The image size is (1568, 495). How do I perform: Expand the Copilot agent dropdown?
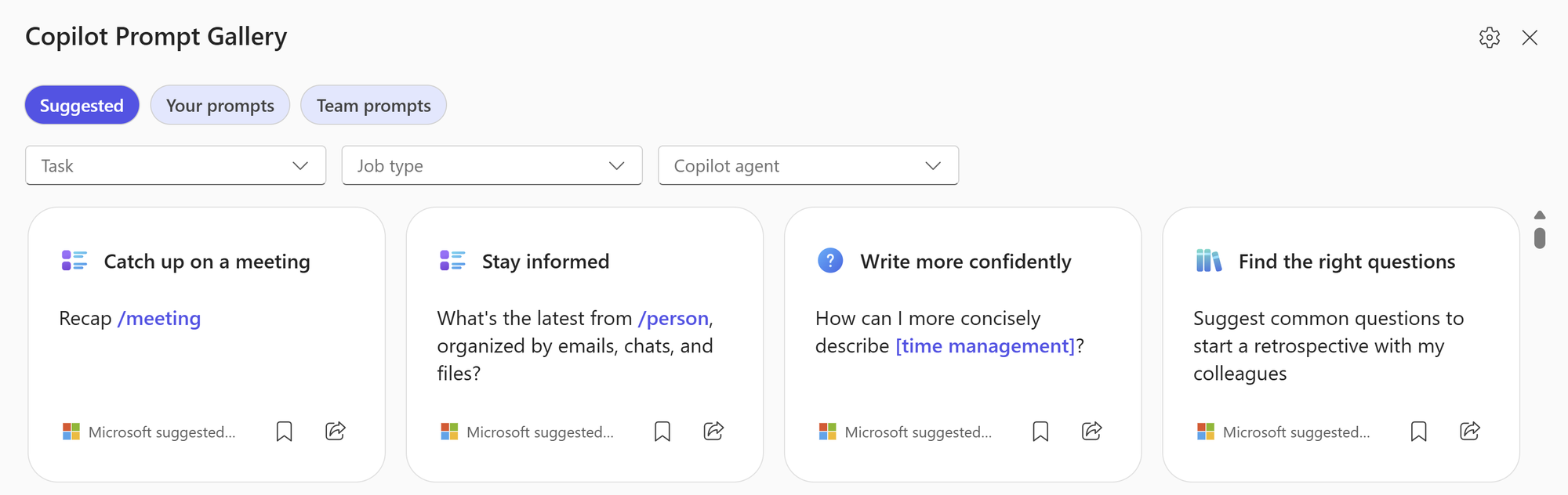click(x=808, y=166)
